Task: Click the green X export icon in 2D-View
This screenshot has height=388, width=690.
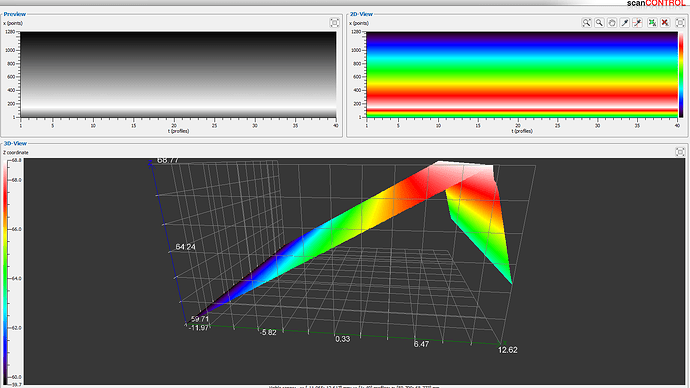Action: [x=652, y=23]
